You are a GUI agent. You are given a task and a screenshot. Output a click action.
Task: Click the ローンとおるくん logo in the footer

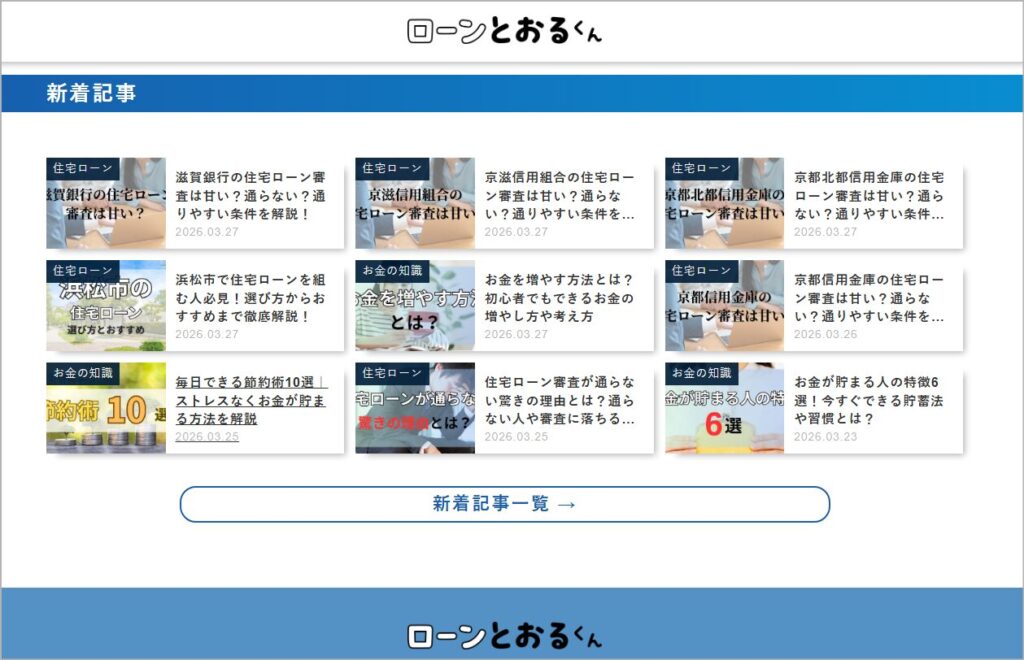505,635
